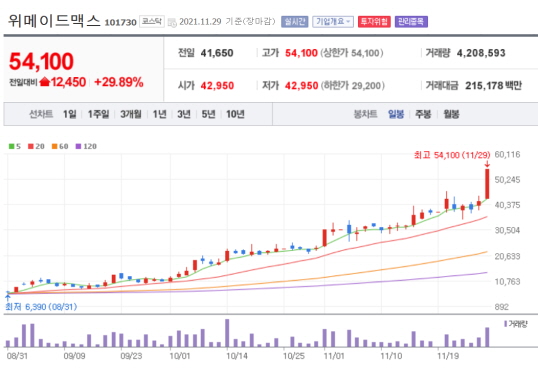This screenshot has width=538, height=375.
Task: Select the 월봉 monthly candle chart
Action: pos(451,114)
